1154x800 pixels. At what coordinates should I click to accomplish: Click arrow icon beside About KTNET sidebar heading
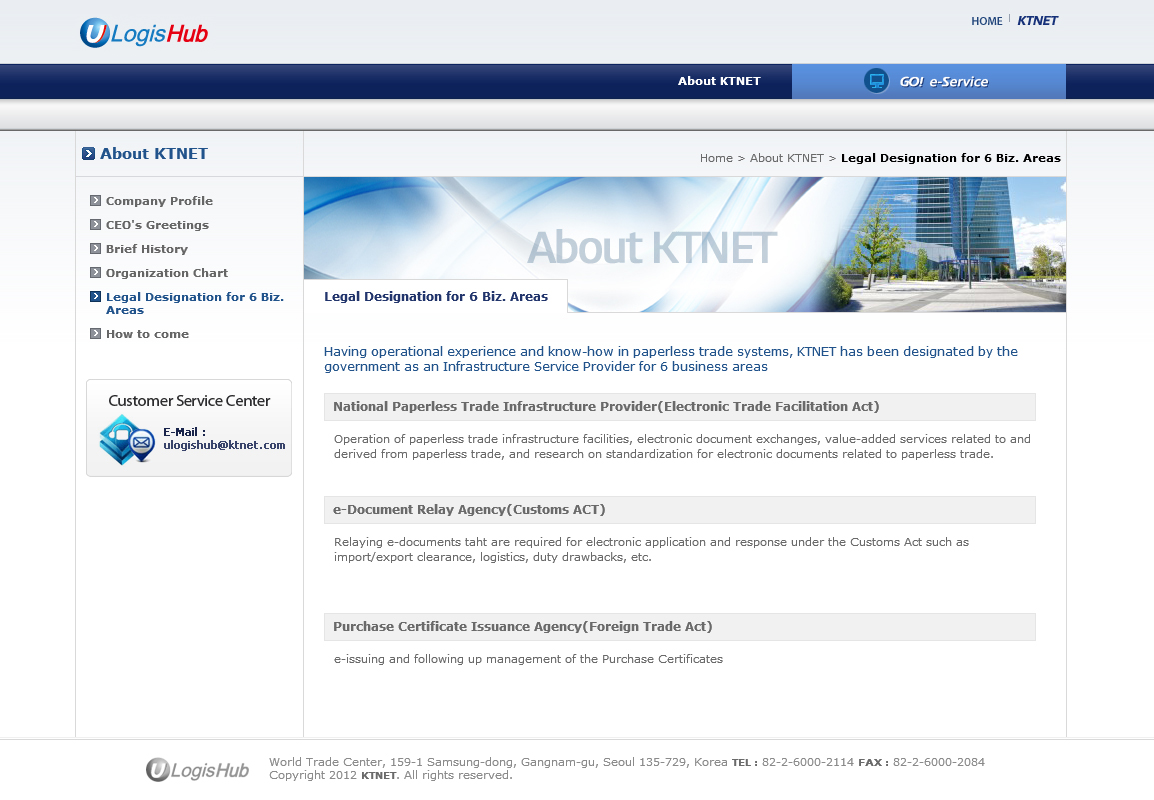(x=89, y=154)
